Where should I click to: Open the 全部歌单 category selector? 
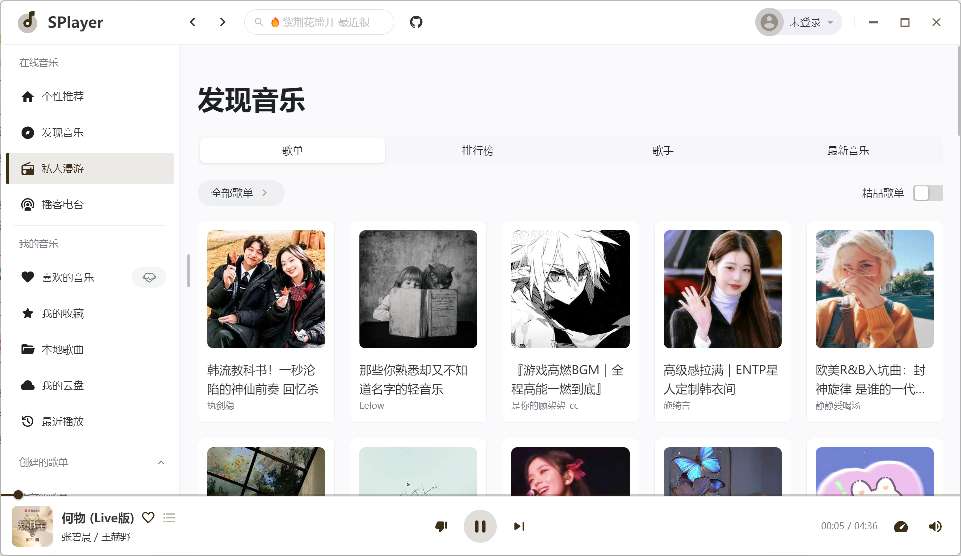coord(240,193)
